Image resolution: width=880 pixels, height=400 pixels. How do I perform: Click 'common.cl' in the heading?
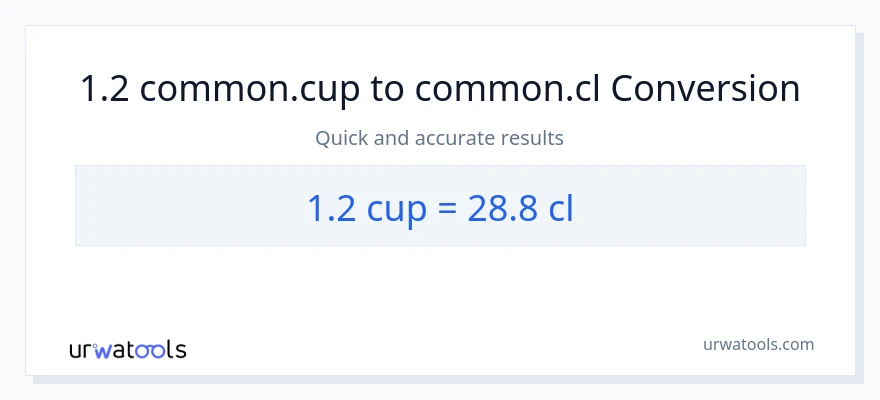coord(507,89)
